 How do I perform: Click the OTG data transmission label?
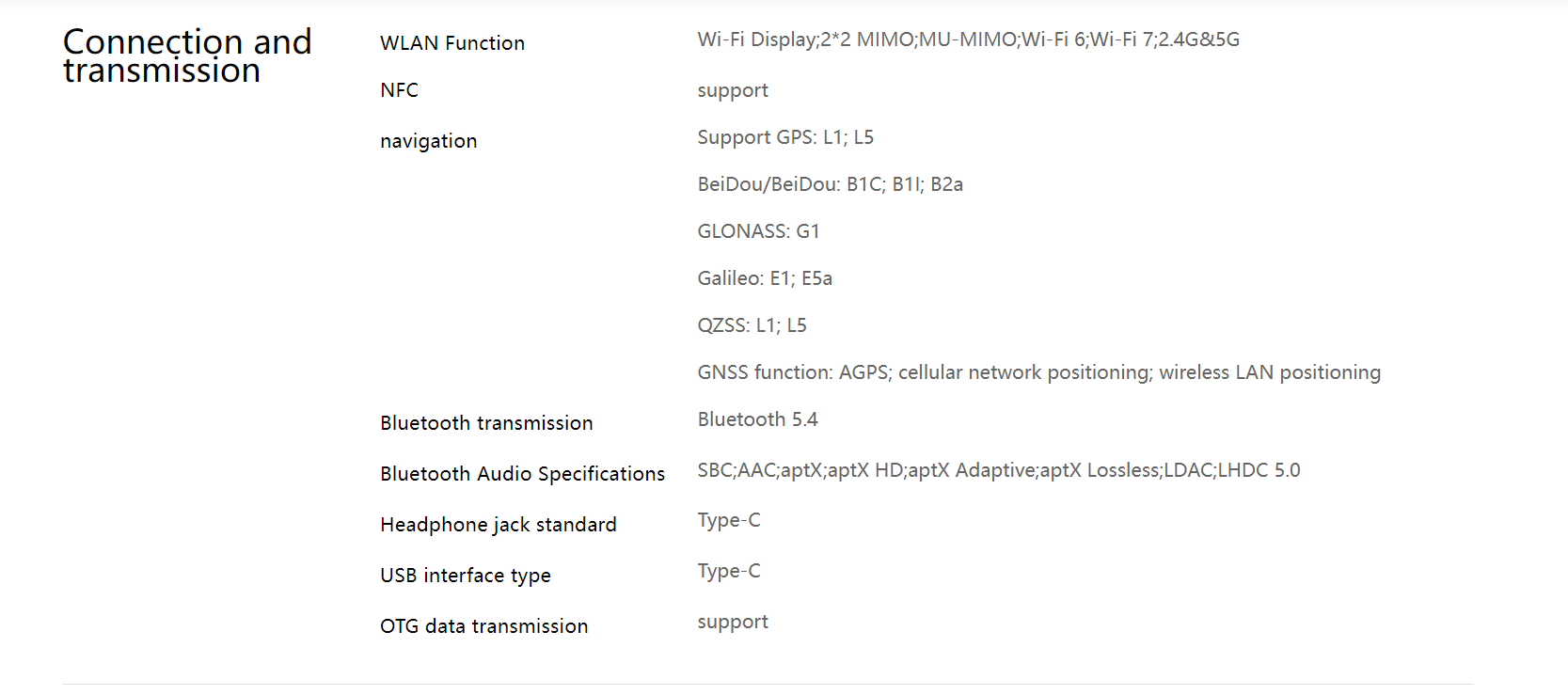[483, 626]
